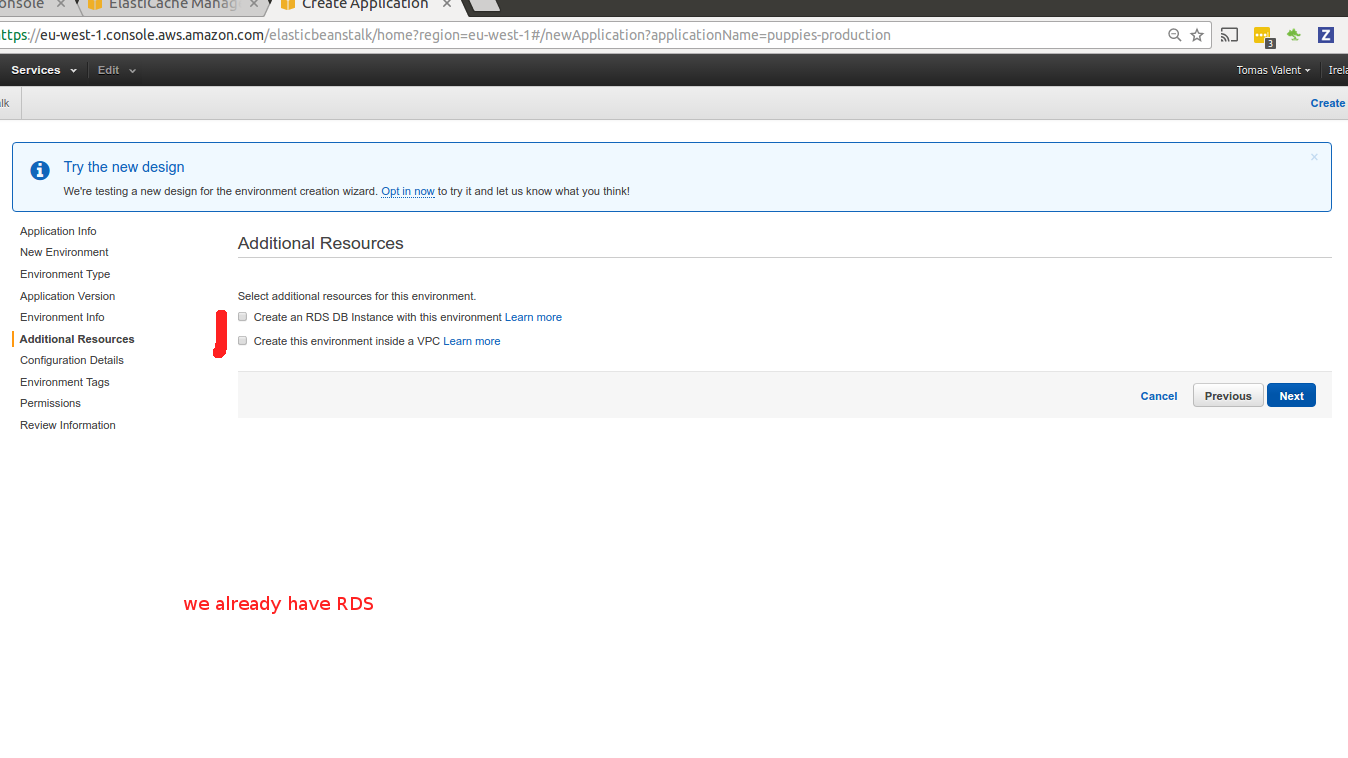This screenshot has width=1348, height=758.
Task: Click the blue info icon in banner
Action: coord(40,170)
